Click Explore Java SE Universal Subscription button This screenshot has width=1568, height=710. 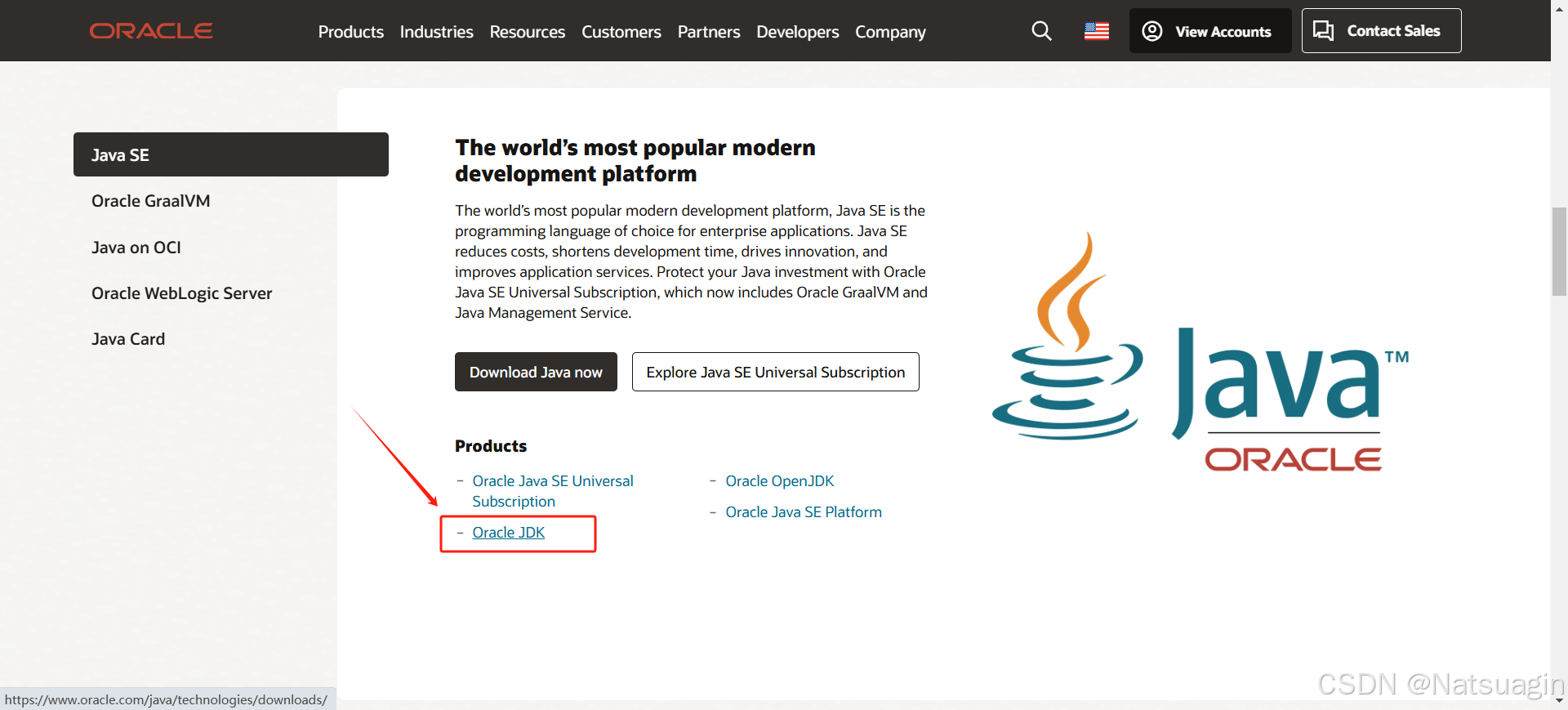point(775,372)
